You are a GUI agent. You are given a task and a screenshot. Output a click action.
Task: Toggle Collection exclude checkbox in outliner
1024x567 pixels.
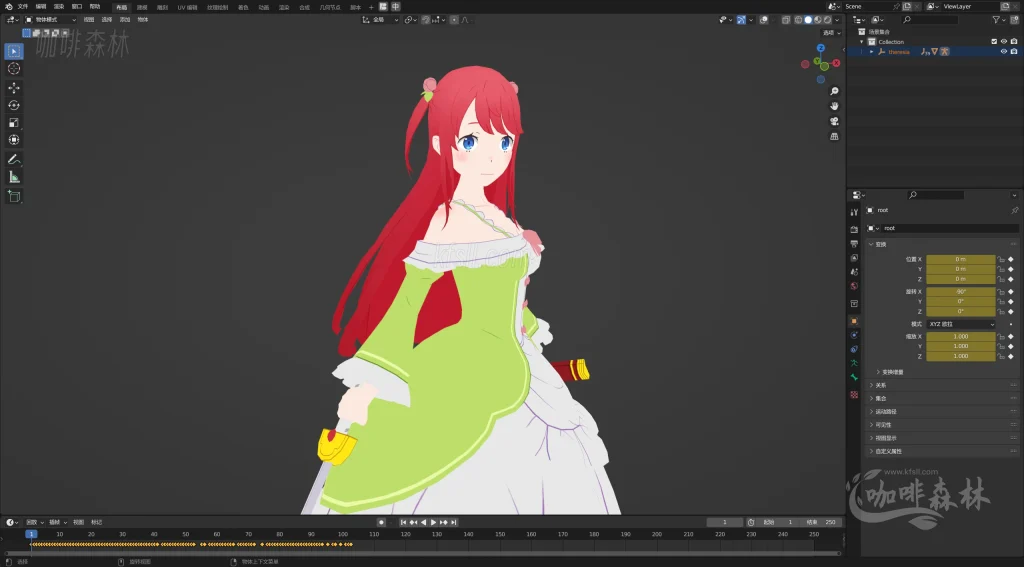[994, 41]
